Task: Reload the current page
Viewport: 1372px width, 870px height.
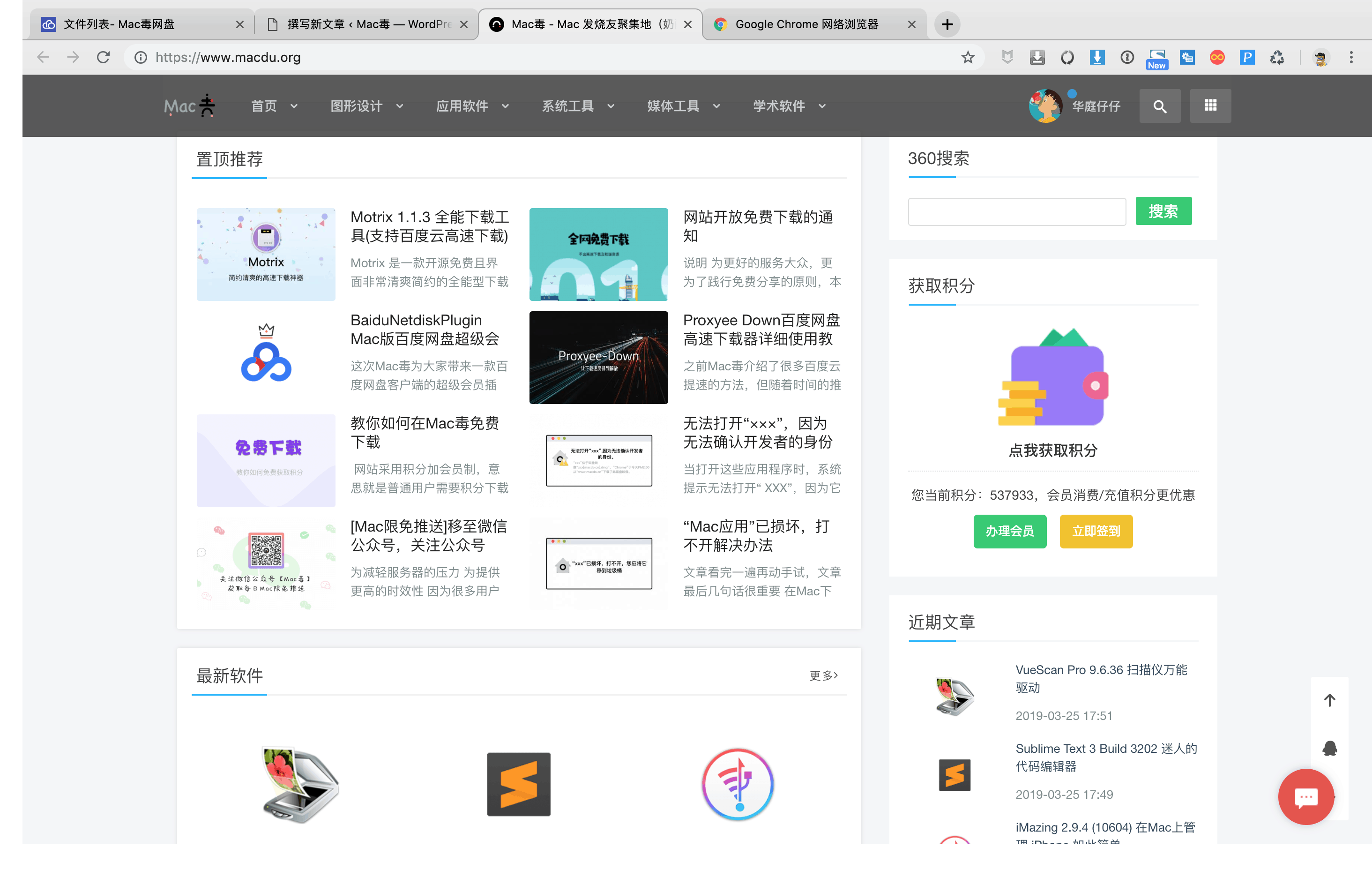Action: click(x=103, y=57)
